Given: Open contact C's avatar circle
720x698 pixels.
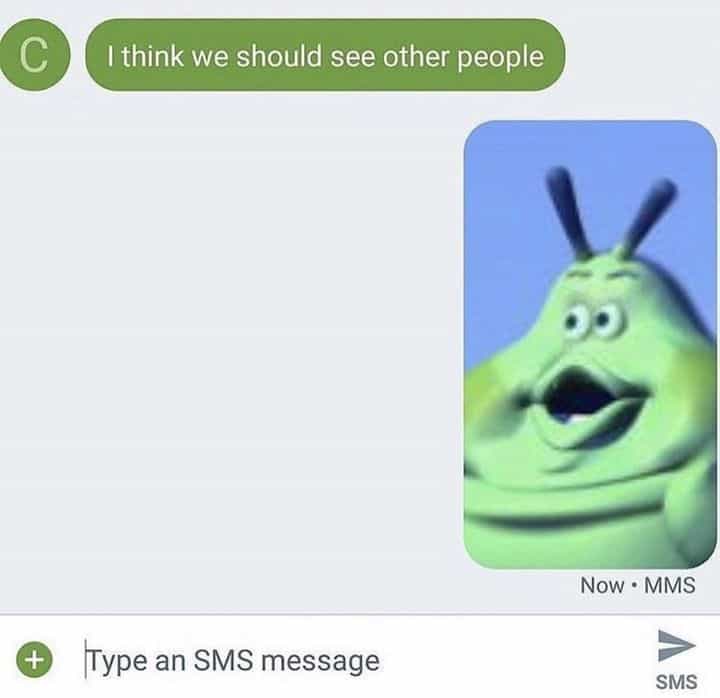Looking at the screenshot, I should click(34, 55).
